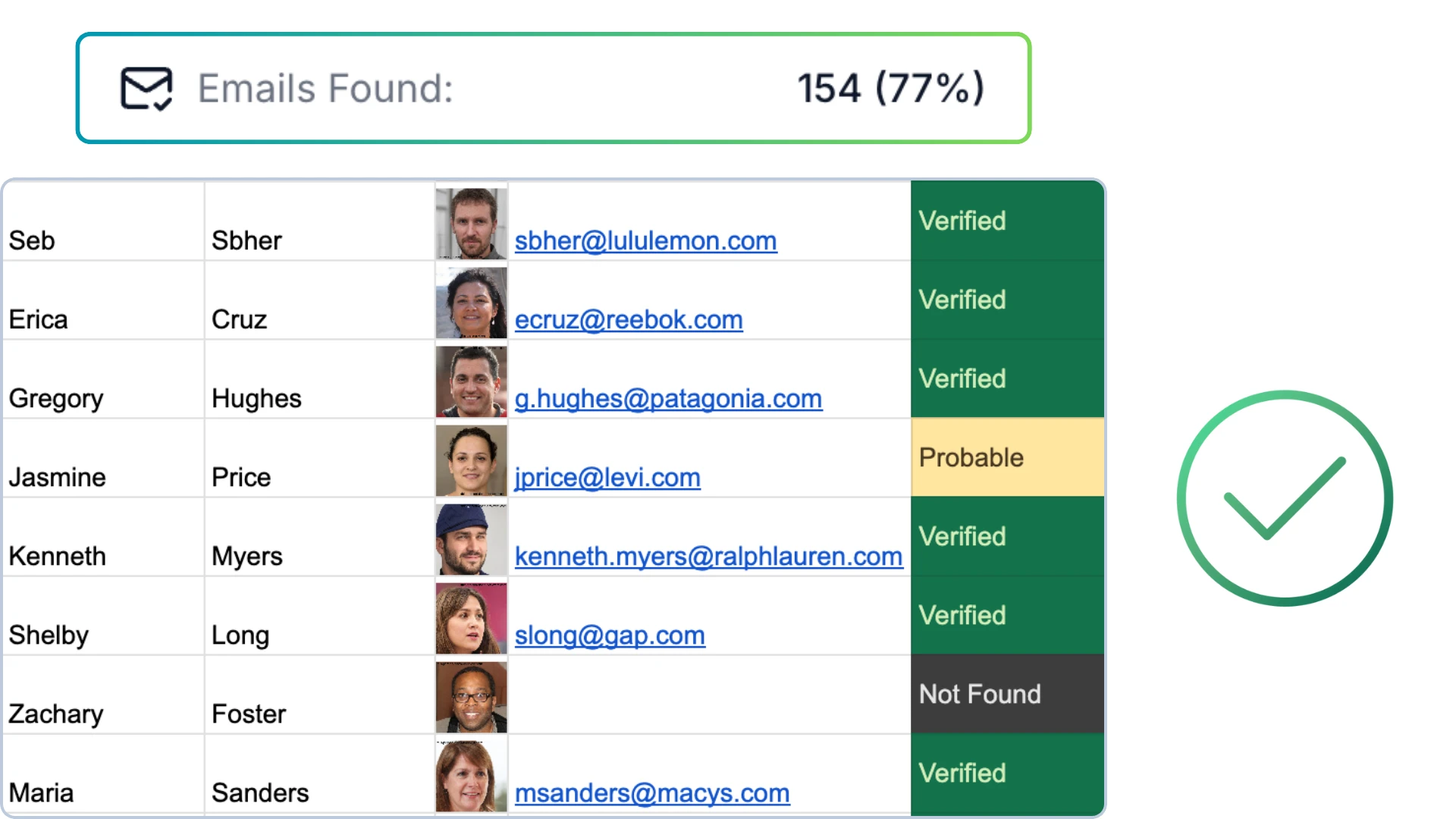Select the last name cell Cruz
1456x819 pixels.
coord(319,300)
